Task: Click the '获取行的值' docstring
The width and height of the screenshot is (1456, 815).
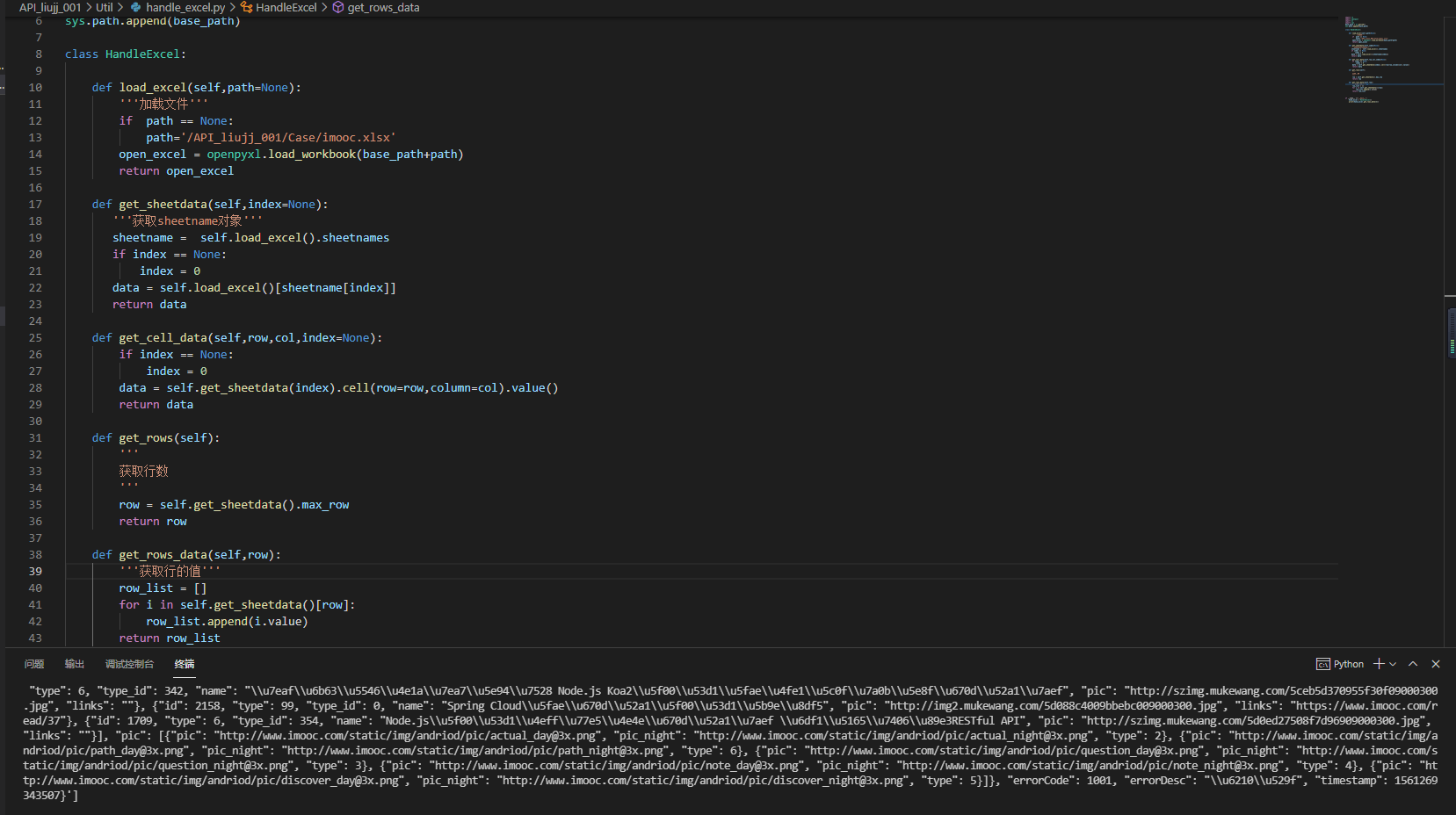Action: [x=170, y=571]
